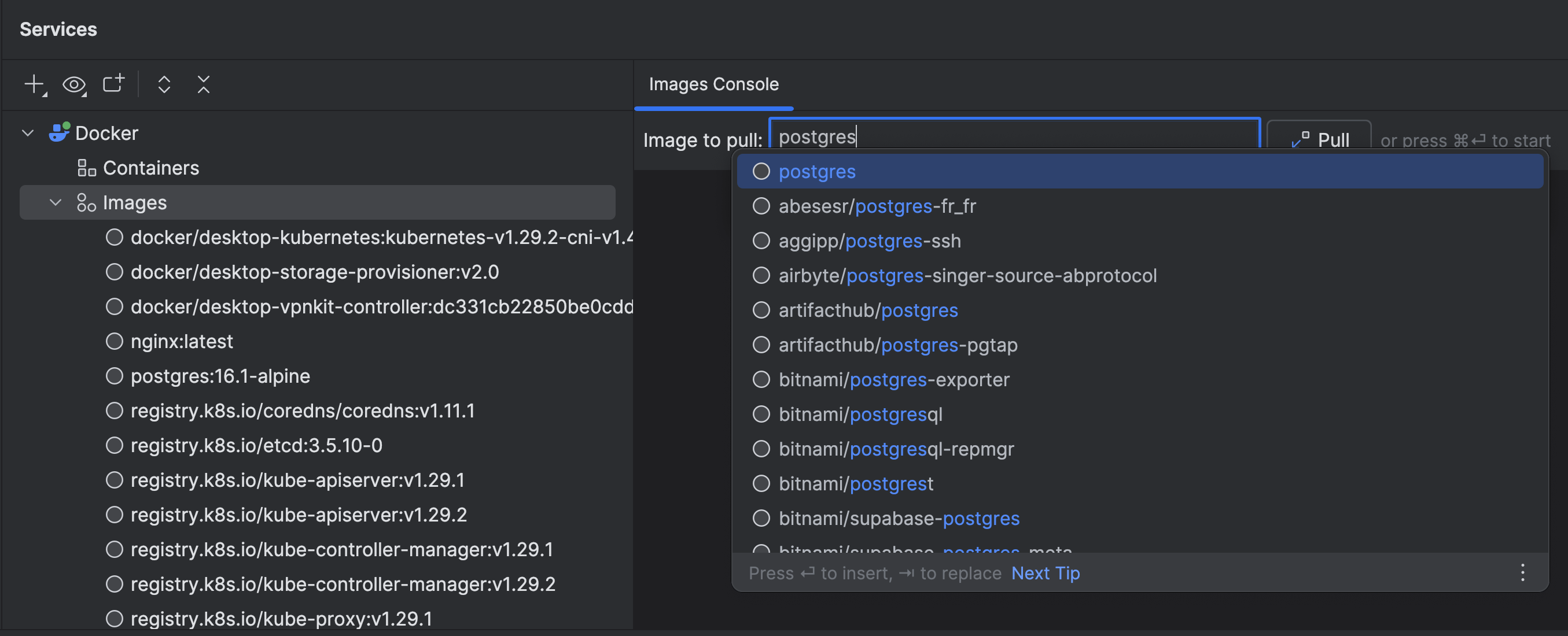
Task: Switch to the Images Console tab
Action: coord(713,84)
